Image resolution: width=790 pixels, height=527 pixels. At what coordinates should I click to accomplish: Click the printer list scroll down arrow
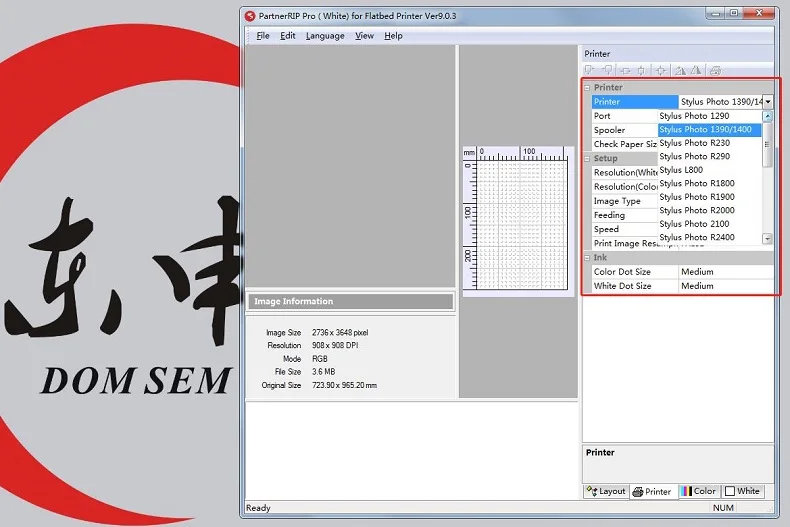767,239
